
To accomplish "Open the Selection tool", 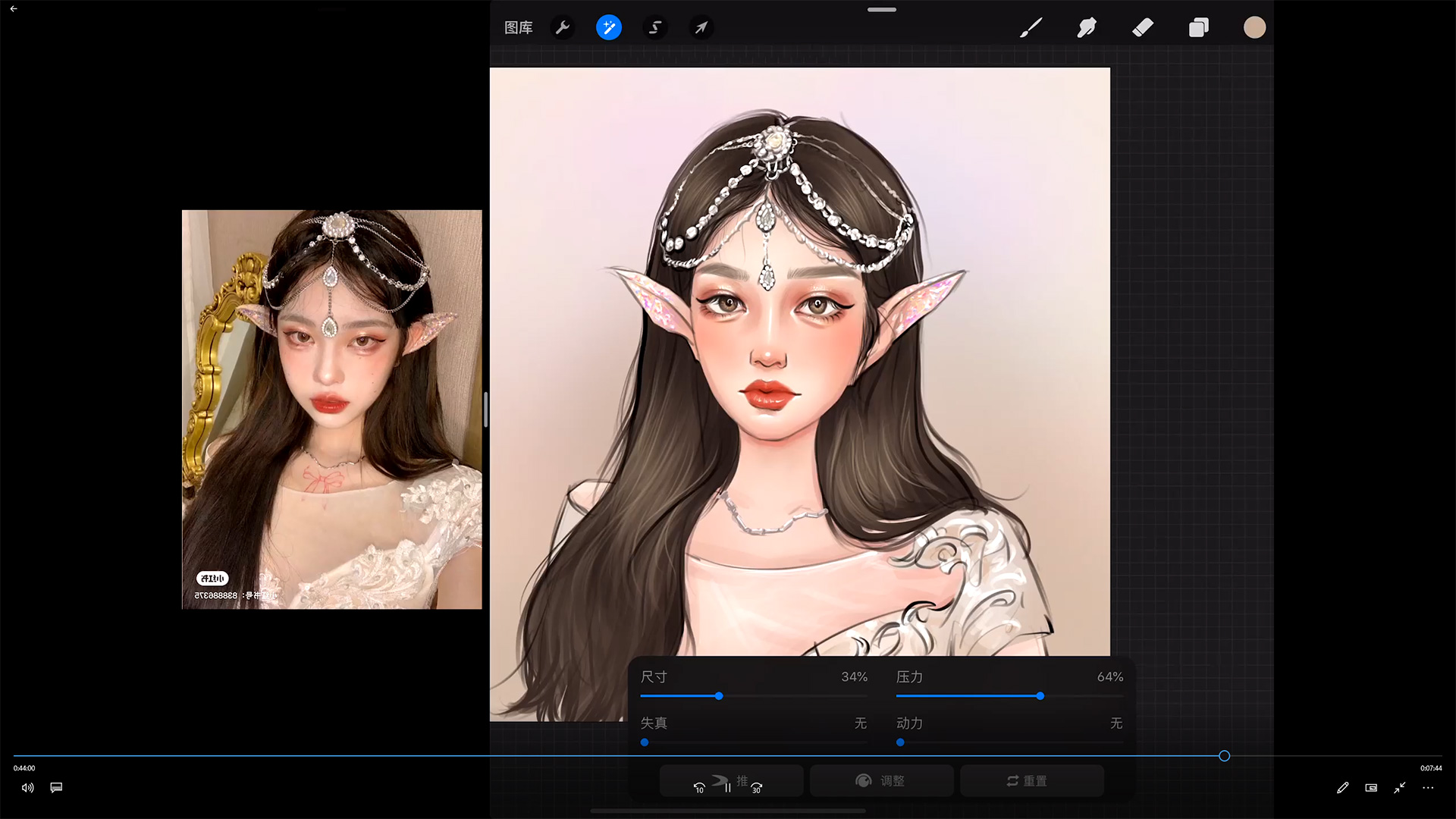I will point(655,28).
